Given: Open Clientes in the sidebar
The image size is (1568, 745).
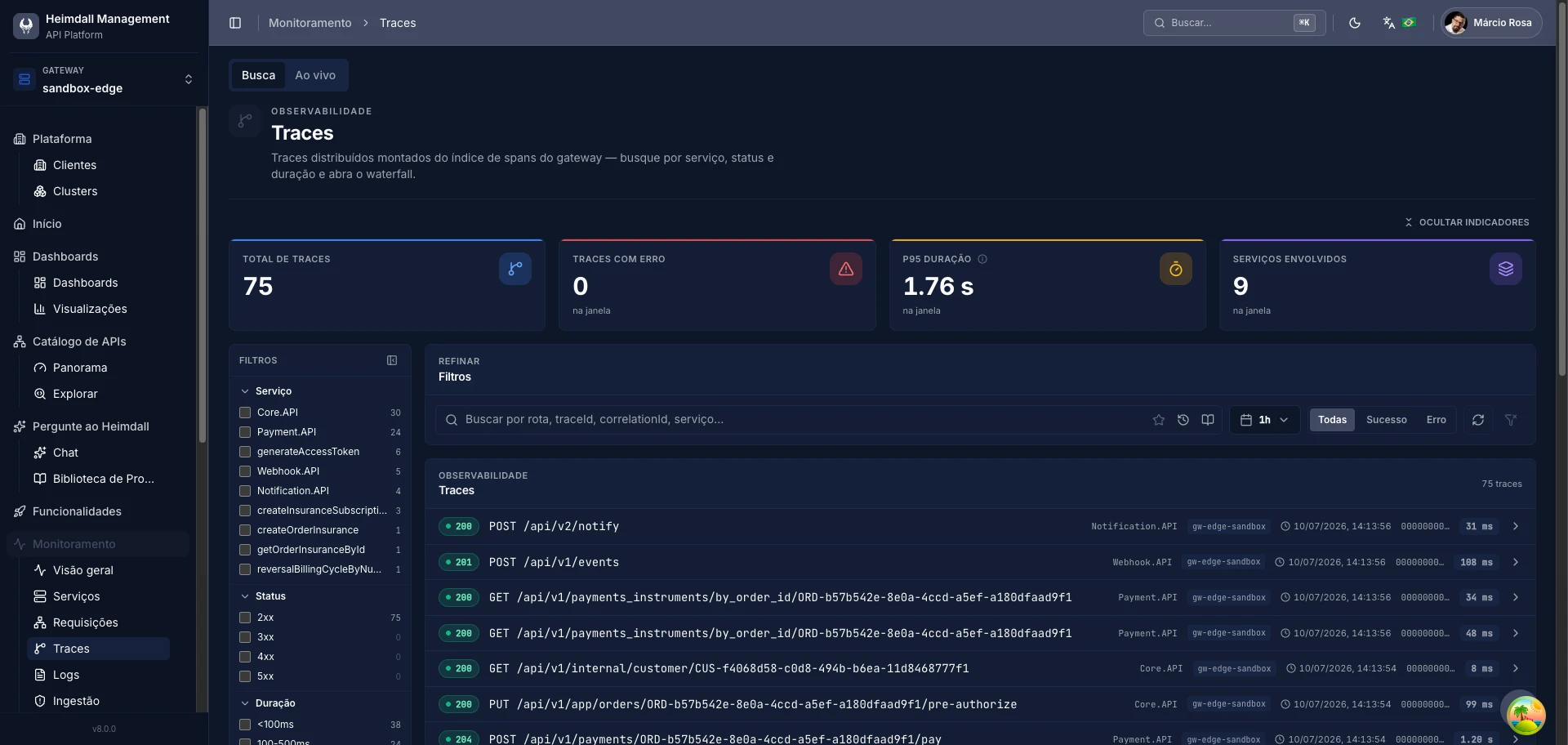Looking at the screenshot, I should pyautogui.click(x=74, y=165).
